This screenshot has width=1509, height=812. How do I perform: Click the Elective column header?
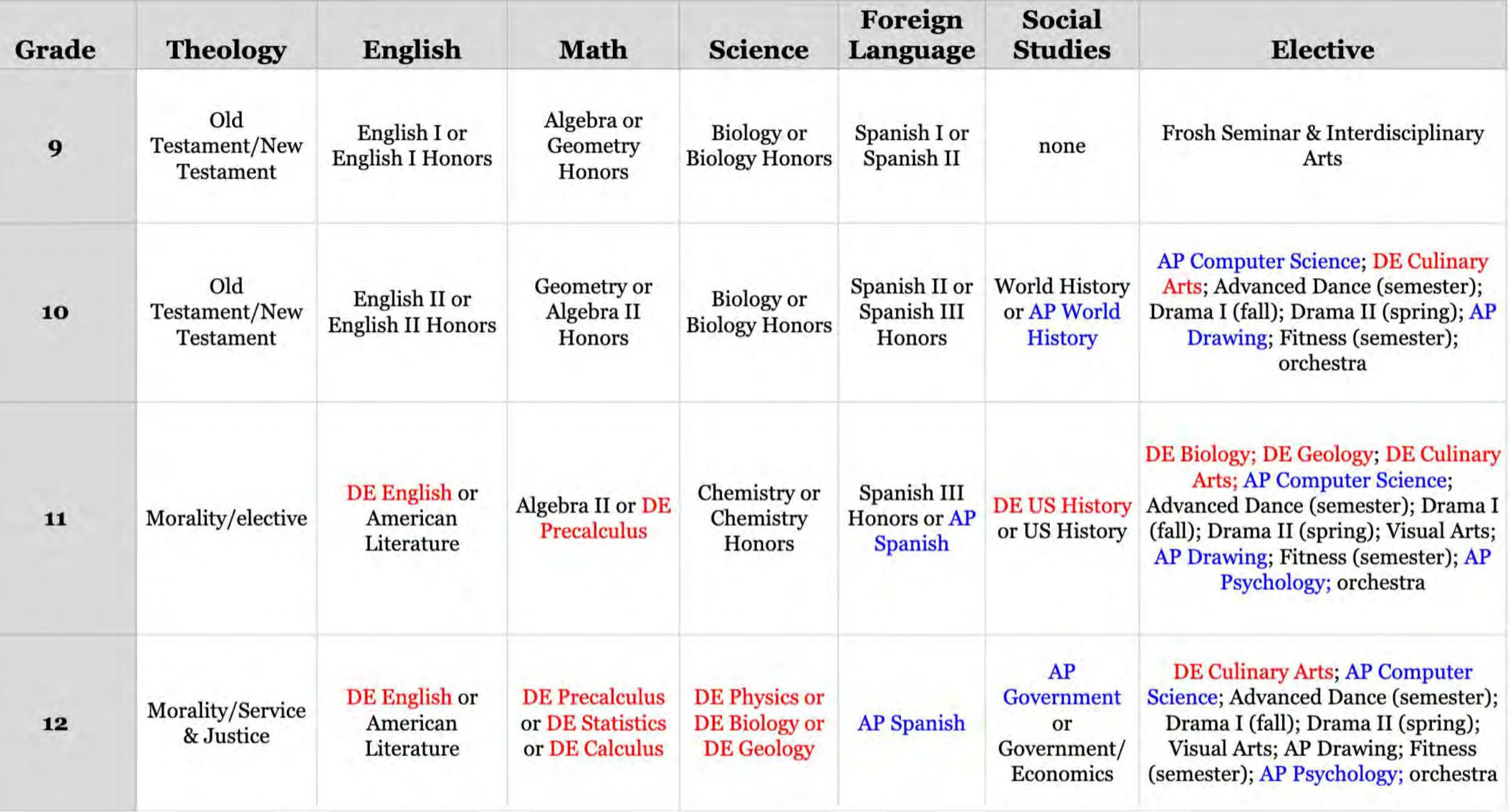(x=1322, y=49)
